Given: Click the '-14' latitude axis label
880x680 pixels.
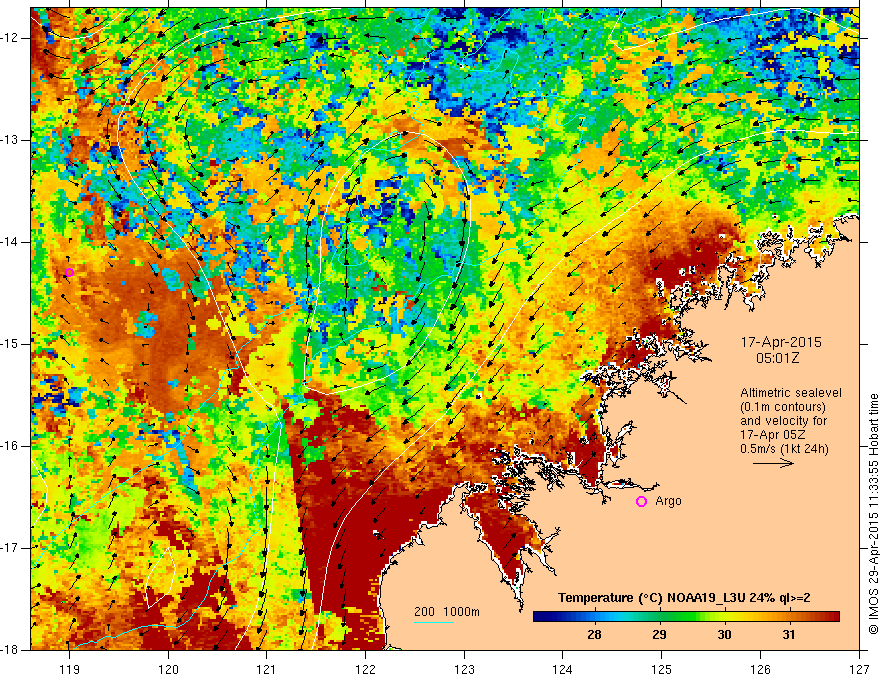Looking at the screenshot, I should (11, 242).
